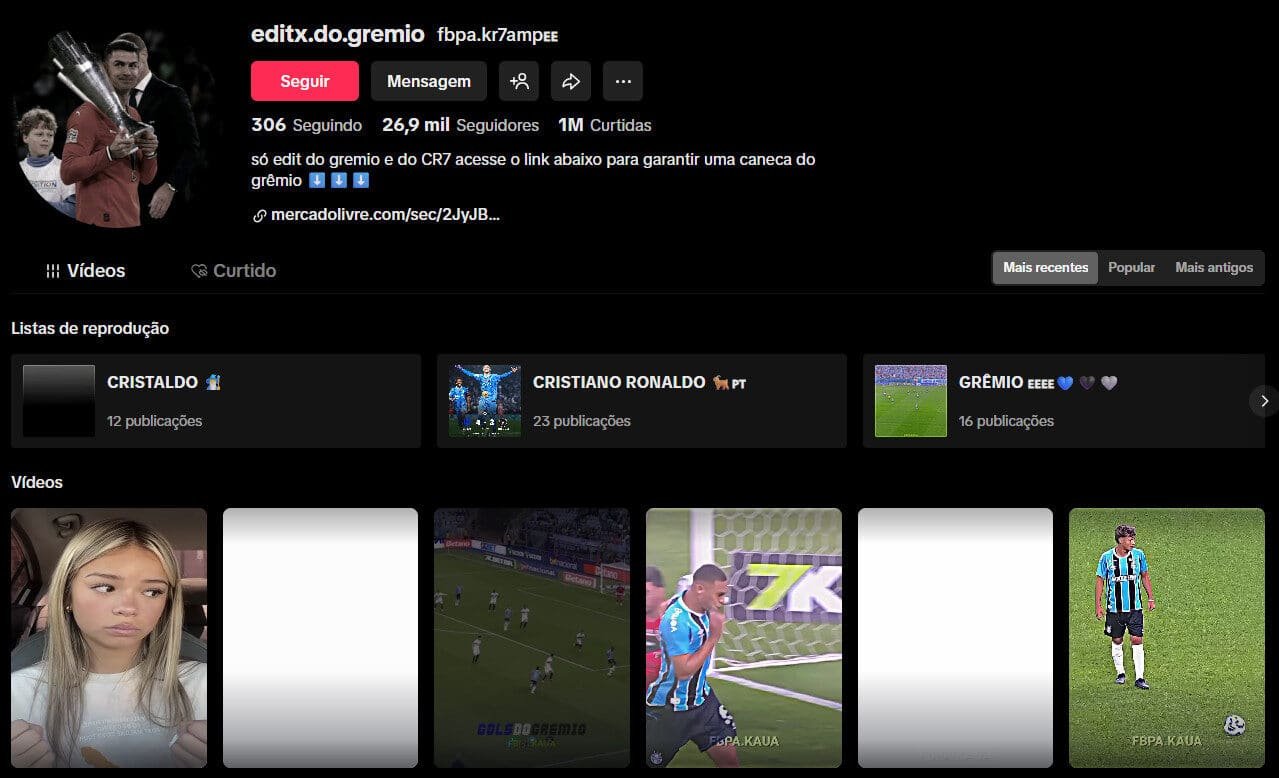
Task: Click the grid icon beside Vídeos
Action: click(x=52, y=270)
